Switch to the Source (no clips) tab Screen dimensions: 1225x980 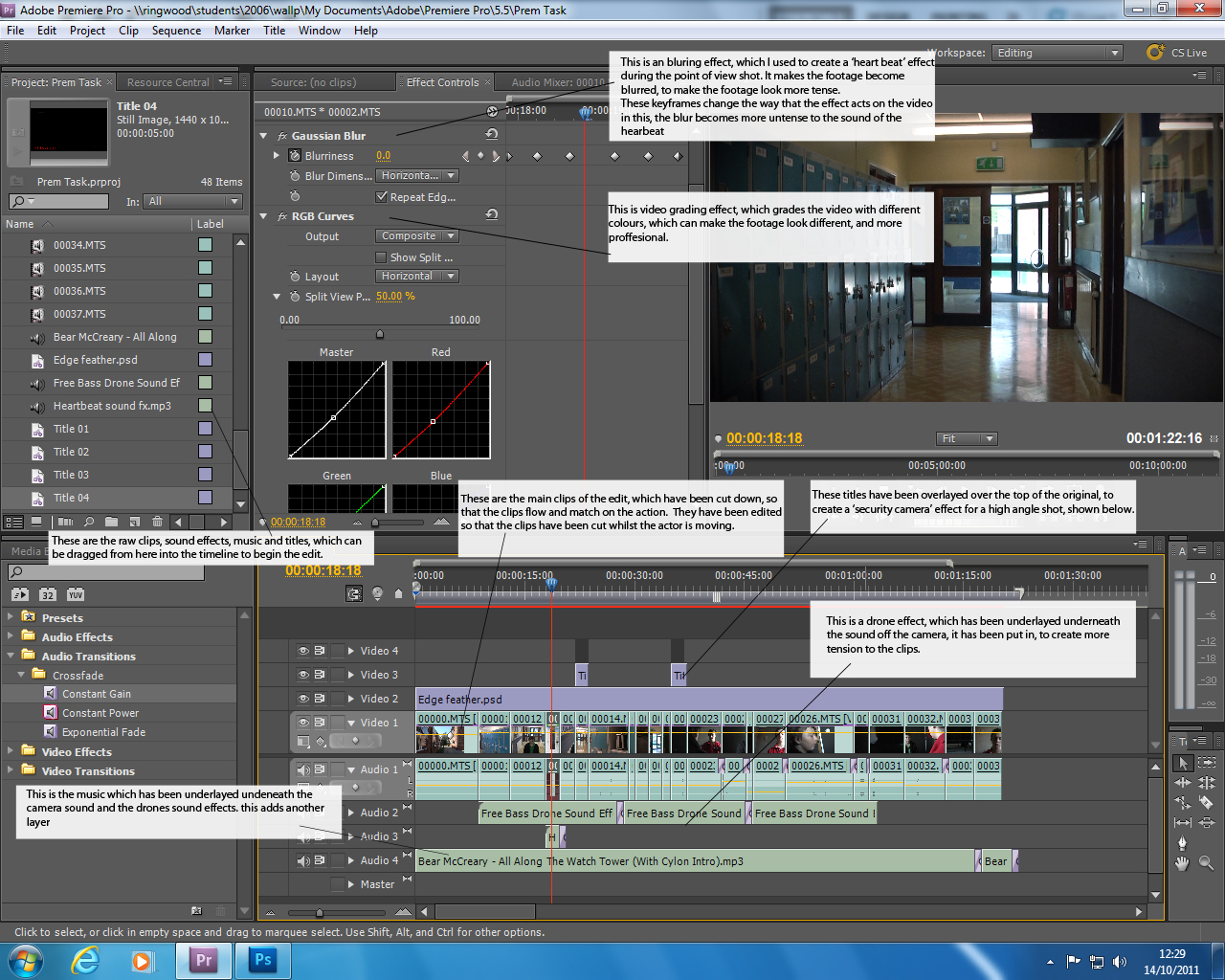[313, 82]
